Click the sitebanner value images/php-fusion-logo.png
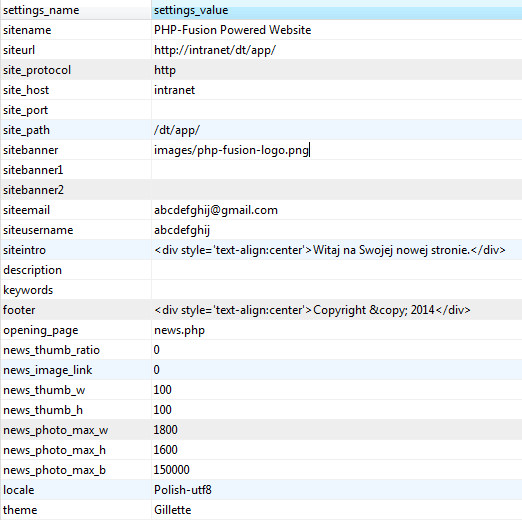 click(231, 150)
